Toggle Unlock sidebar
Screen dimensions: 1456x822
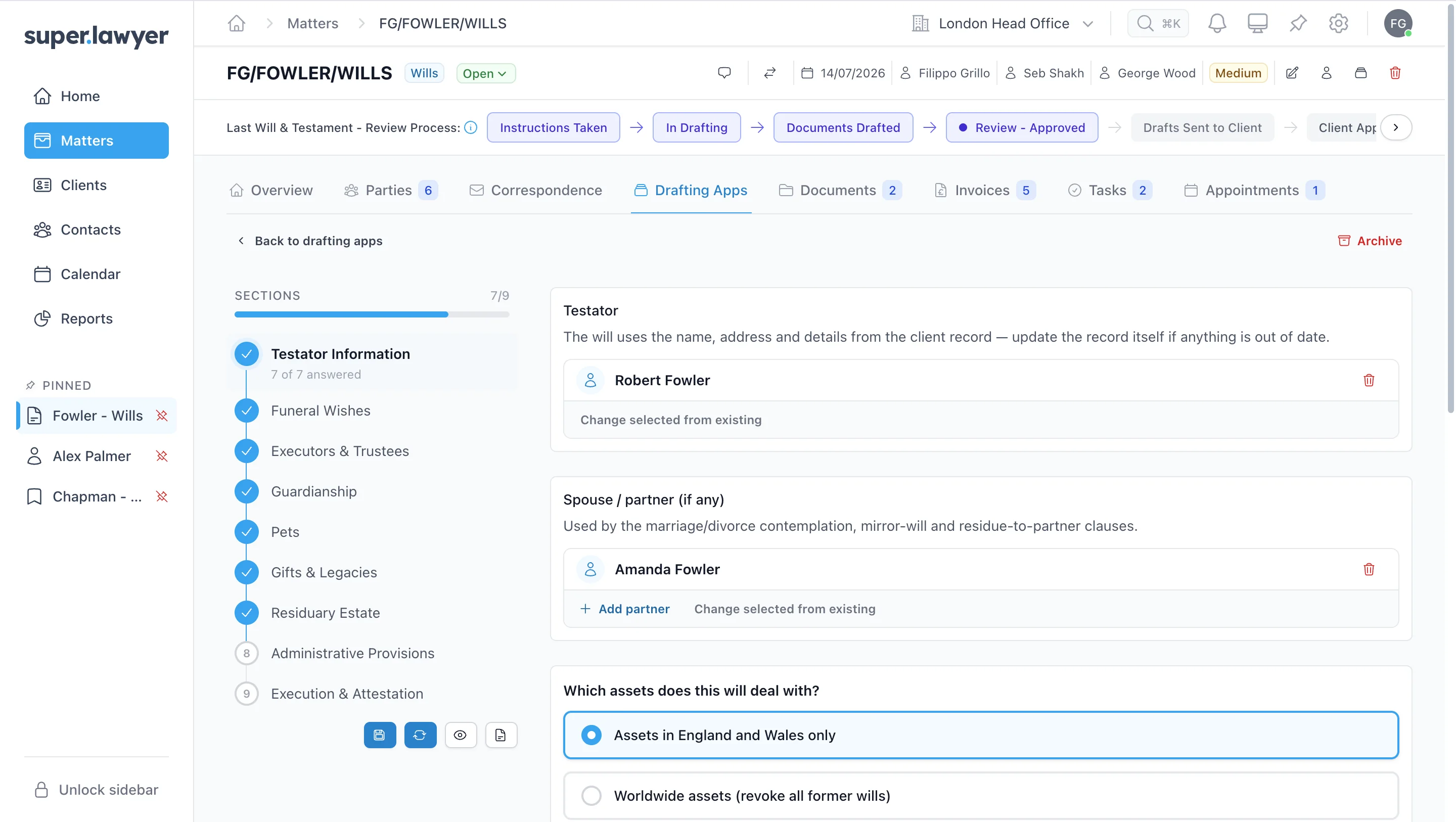(x=96, y=790)
